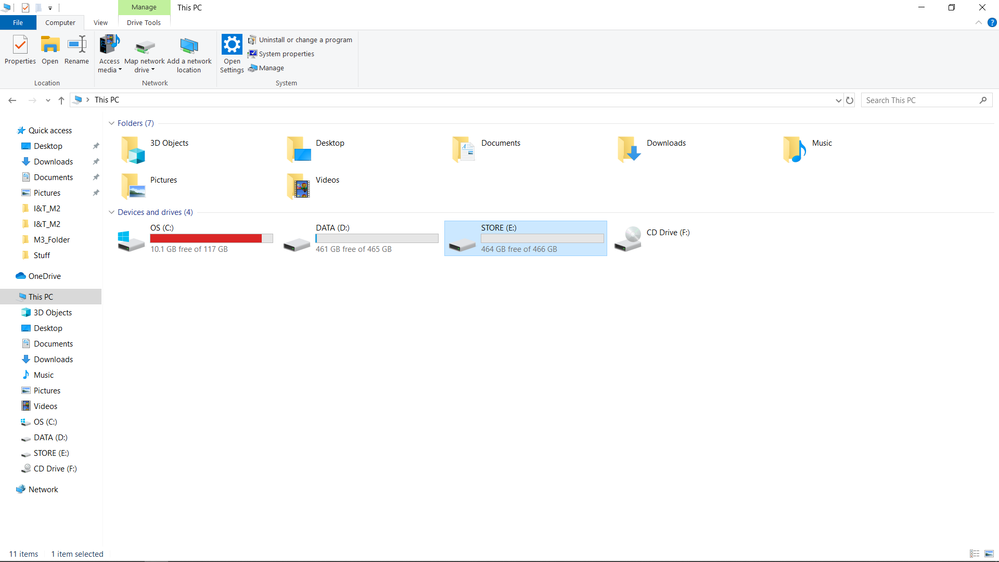Refresh the This PC view

[849, 100]
